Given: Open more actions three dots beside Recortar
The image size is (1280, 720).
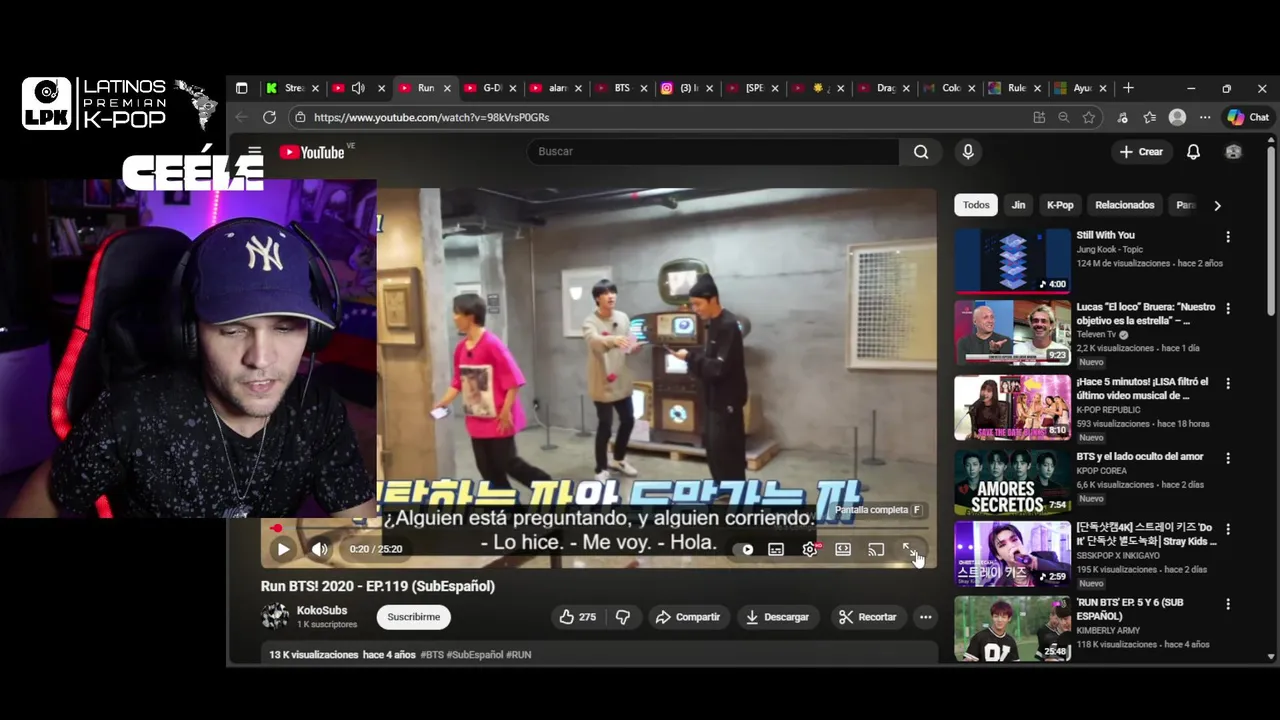Looking at the screenshot, I should 926,617.
